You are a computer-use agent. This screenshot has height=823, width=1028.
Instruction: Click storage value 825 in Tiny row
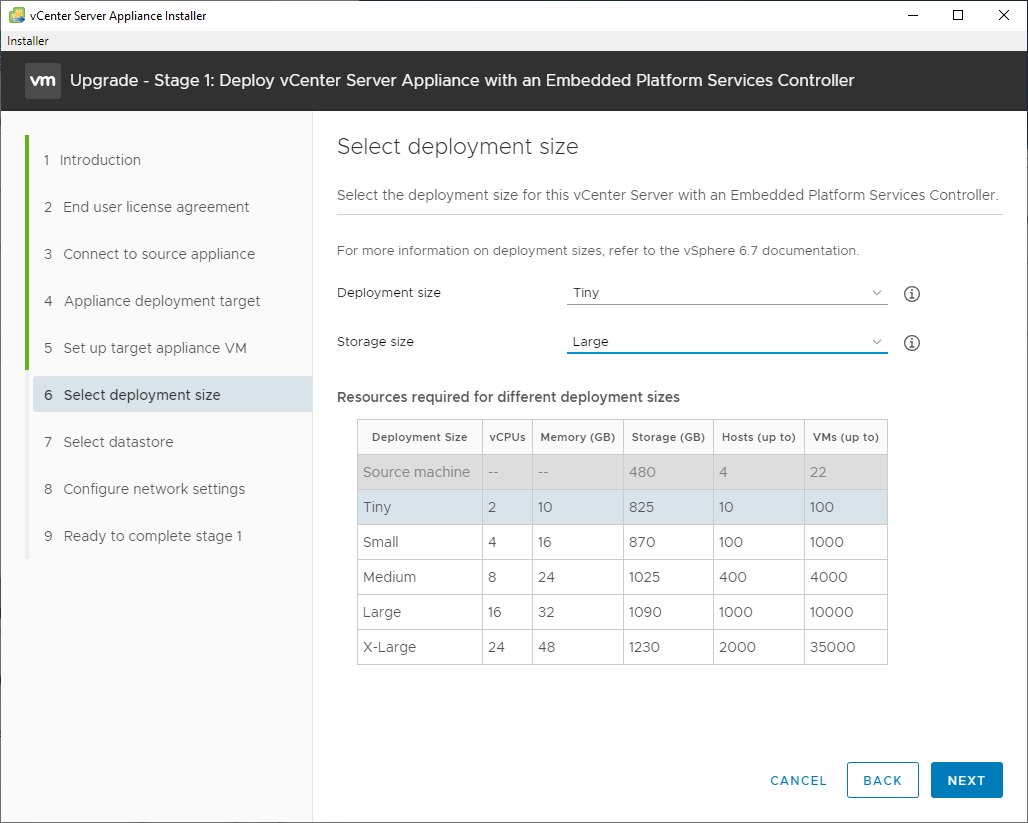(x=641, y=508)
